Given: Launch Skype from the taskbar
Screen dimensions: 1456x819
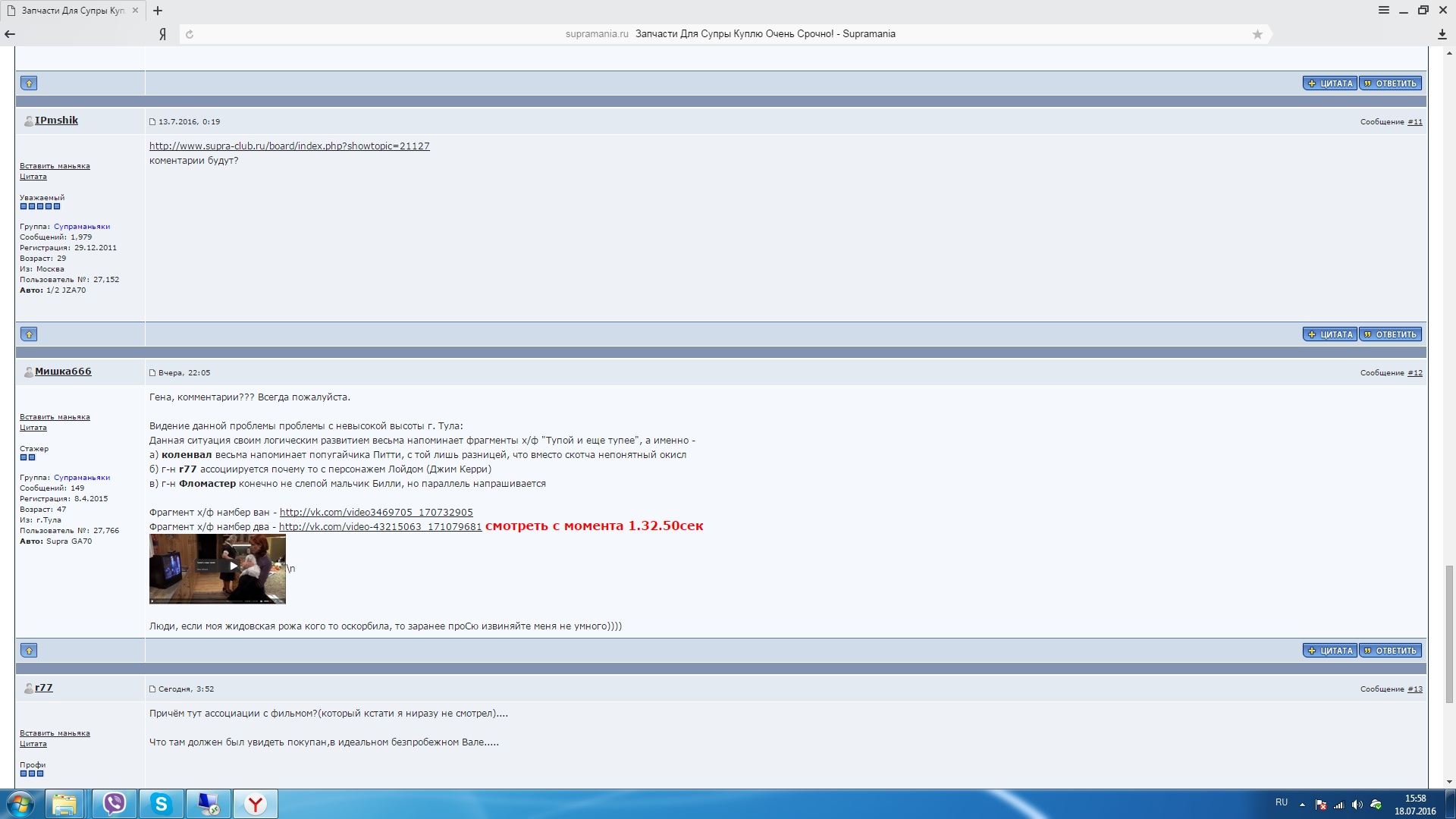Looking at the screenshot, I should click(161, 803).
